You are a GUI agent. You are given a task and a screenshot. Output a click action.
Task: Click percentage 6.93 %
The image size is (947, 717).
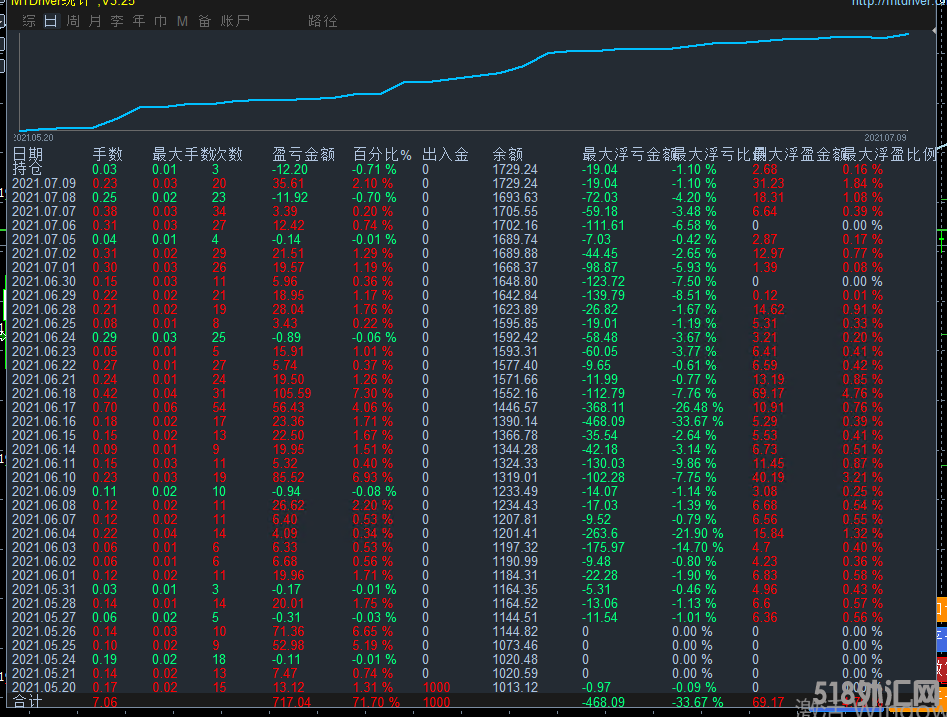coord(373,478)
